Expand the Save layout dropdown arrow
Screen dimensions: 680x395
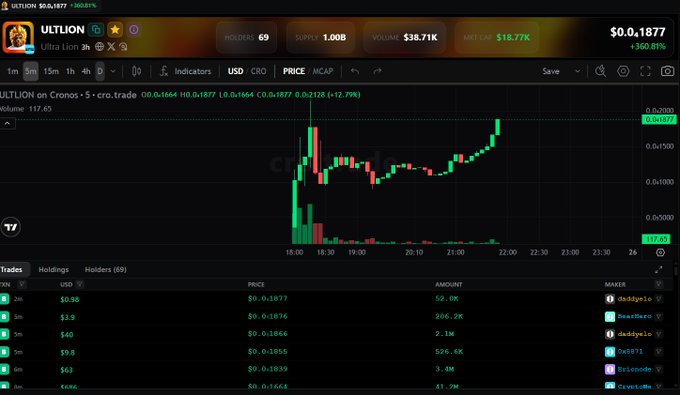577,71
